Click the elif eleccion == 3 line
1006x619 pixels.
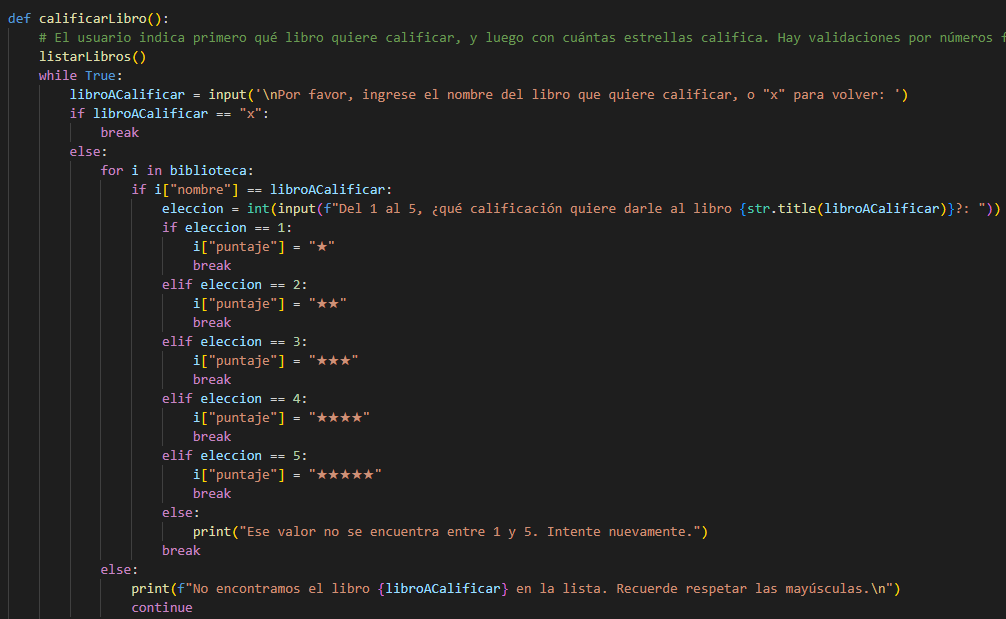[234, 341]
